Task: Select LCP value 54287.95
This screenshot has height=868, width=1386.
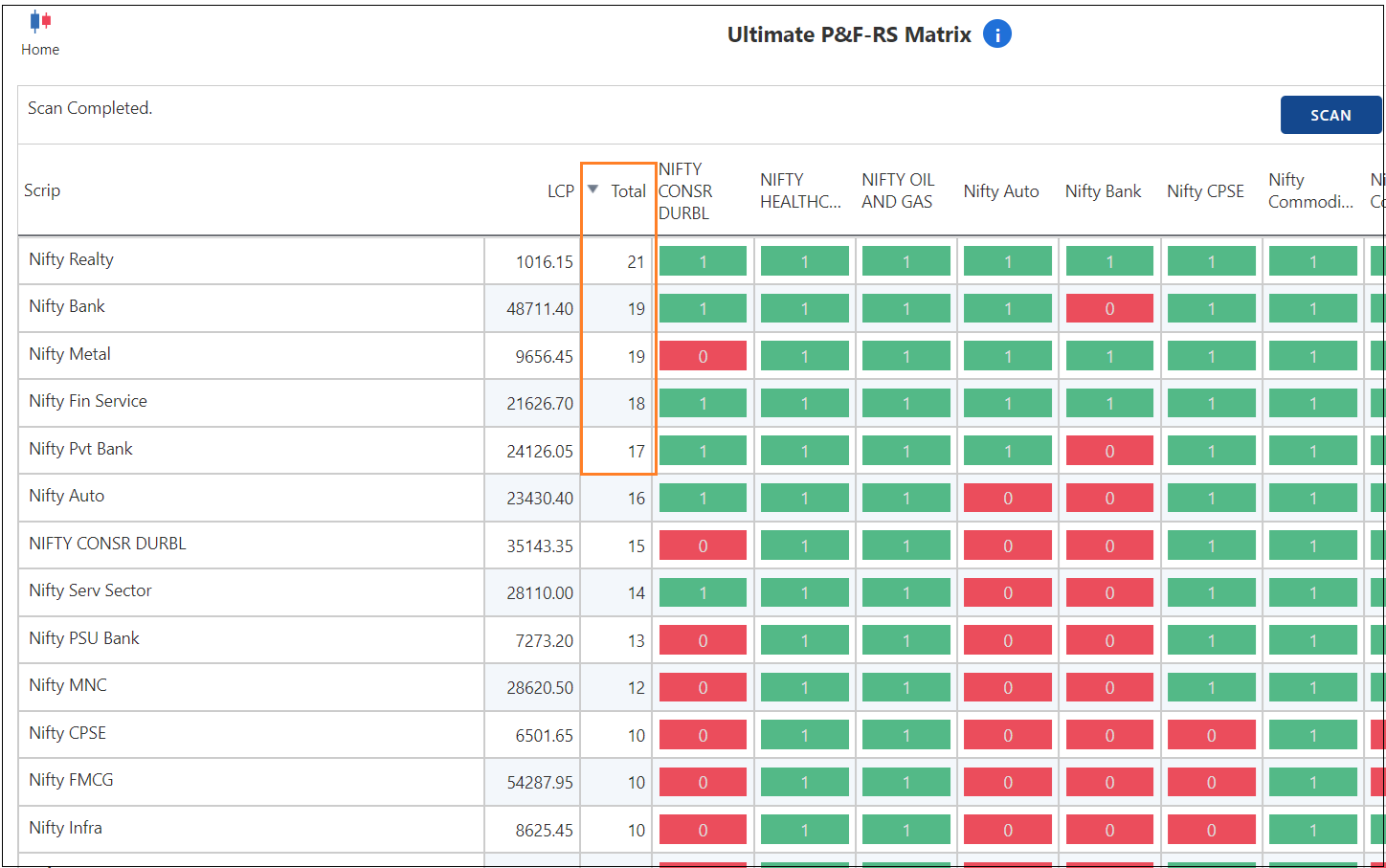Action: 540,783
